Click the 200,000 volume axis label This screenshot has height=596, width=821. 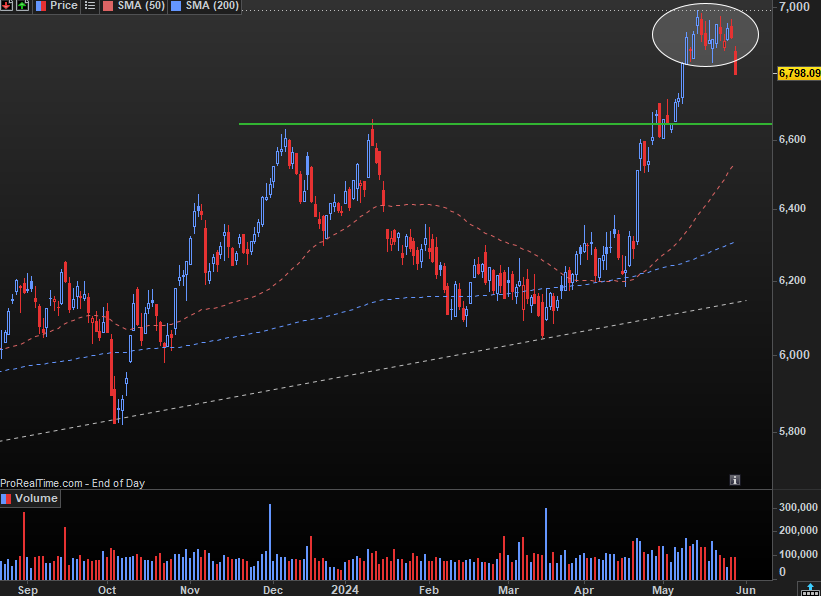[x=798, y=531]
